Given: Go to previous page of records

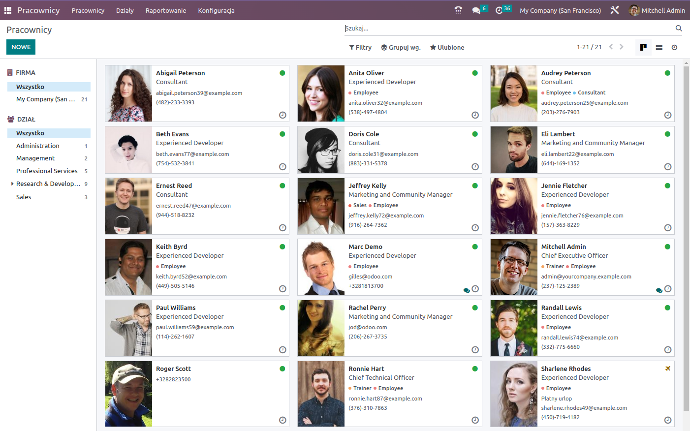Looking at the screenshot, I should [611, 47].
